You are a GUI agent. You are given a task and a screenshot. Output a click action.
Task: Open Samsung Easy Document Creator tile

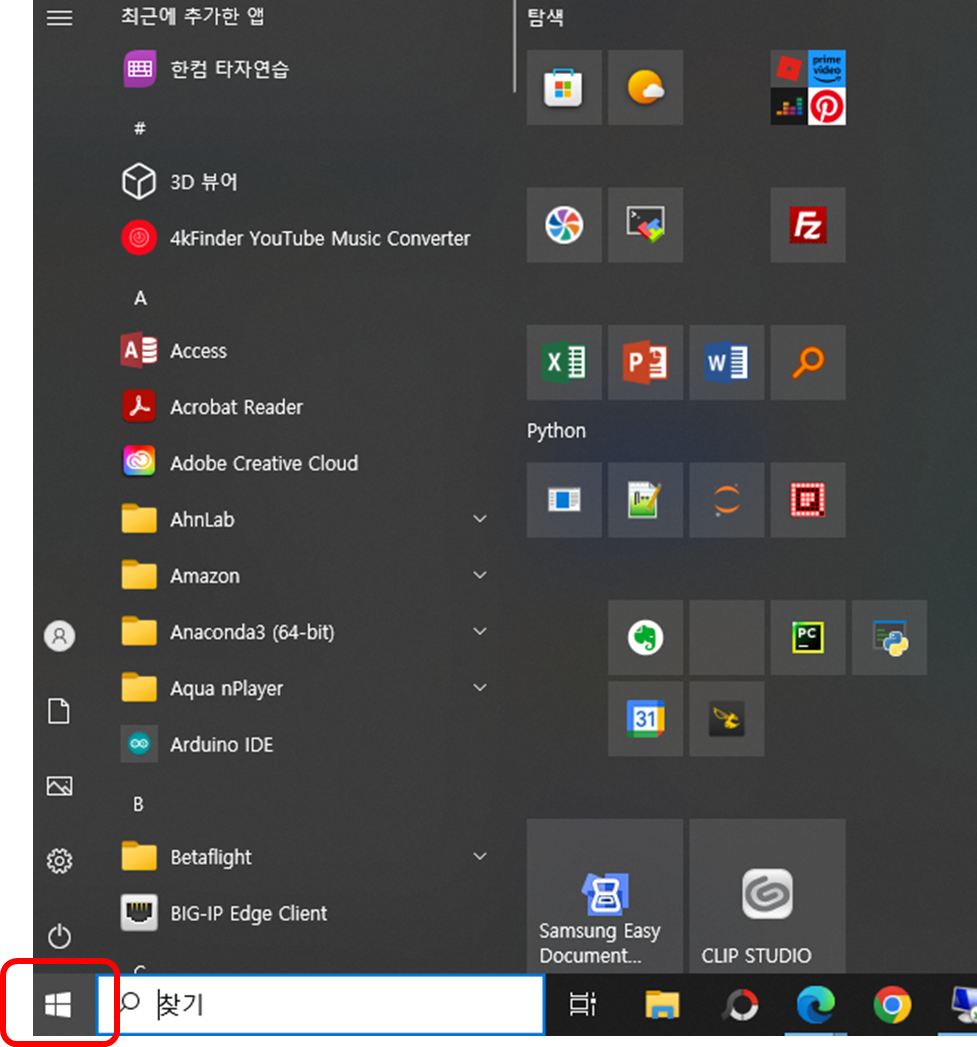tap(603, 895)
